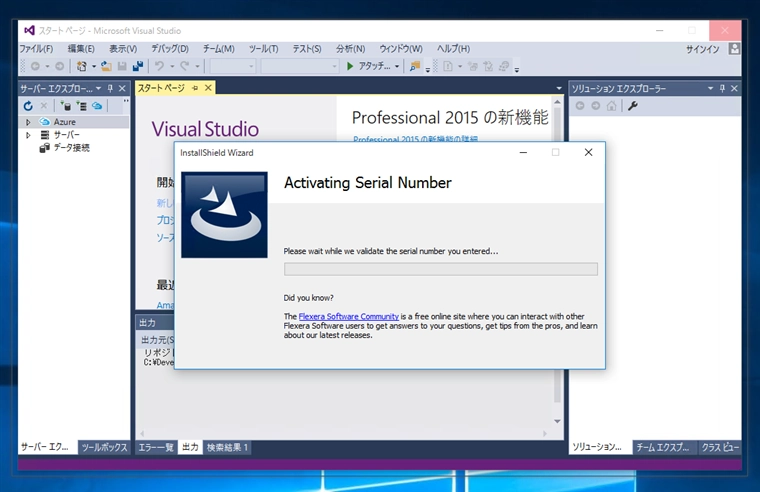Viewport: 760px width, 492px height.
Task: Click the serial number validation progress bar
Action: click(441, 269)
